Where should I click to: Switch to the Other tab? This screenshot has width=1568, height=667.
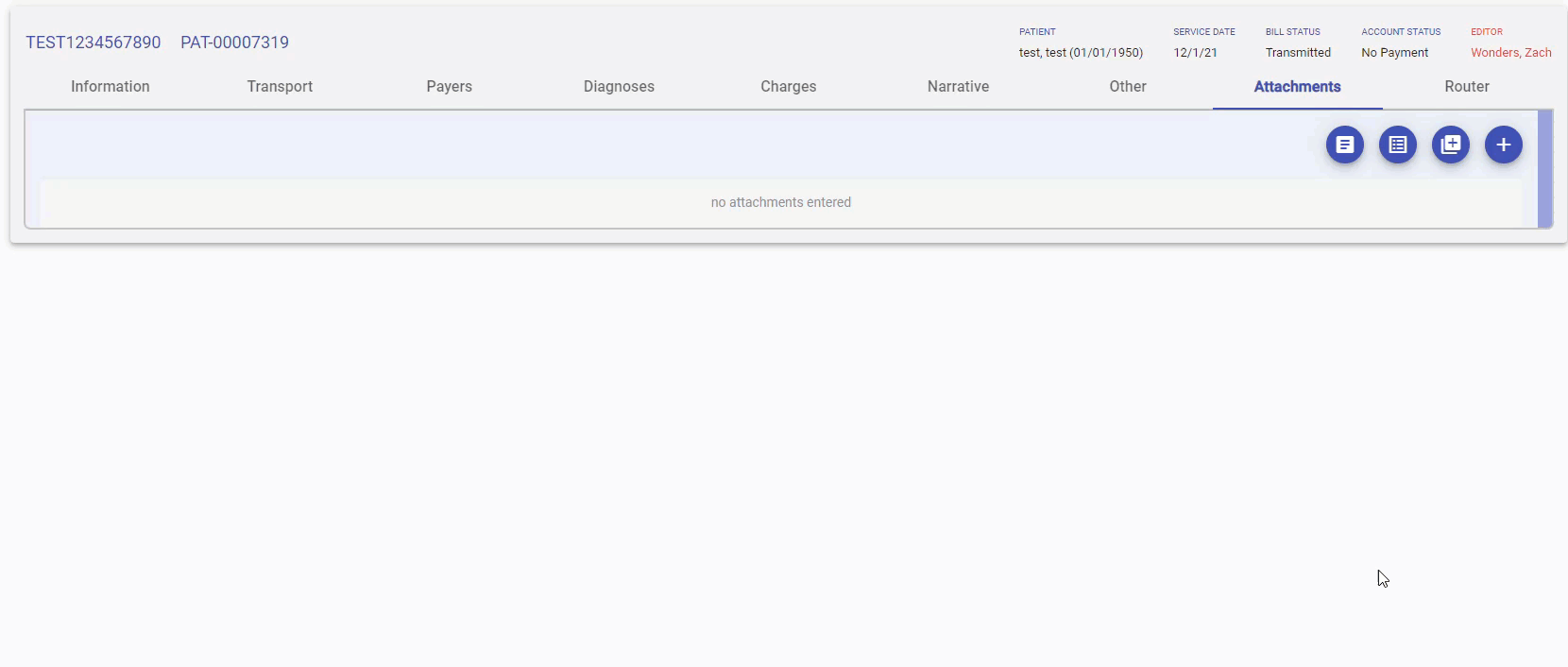pyautogui.click(x=1127, y=86)
